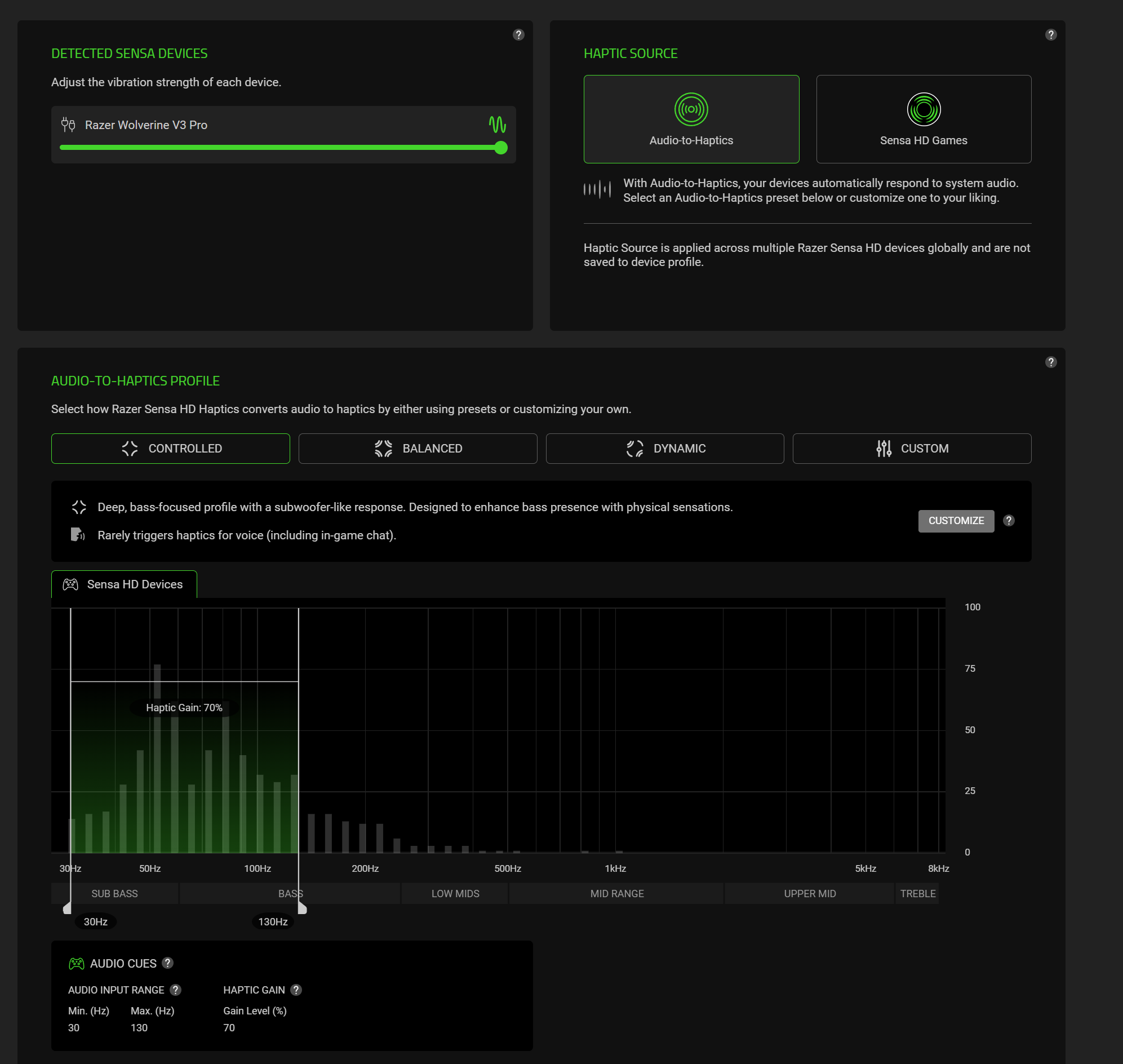Viewport: 1123px width, 1064px height.
Task: Choose the Custom preset
Action: pos(912,449)
